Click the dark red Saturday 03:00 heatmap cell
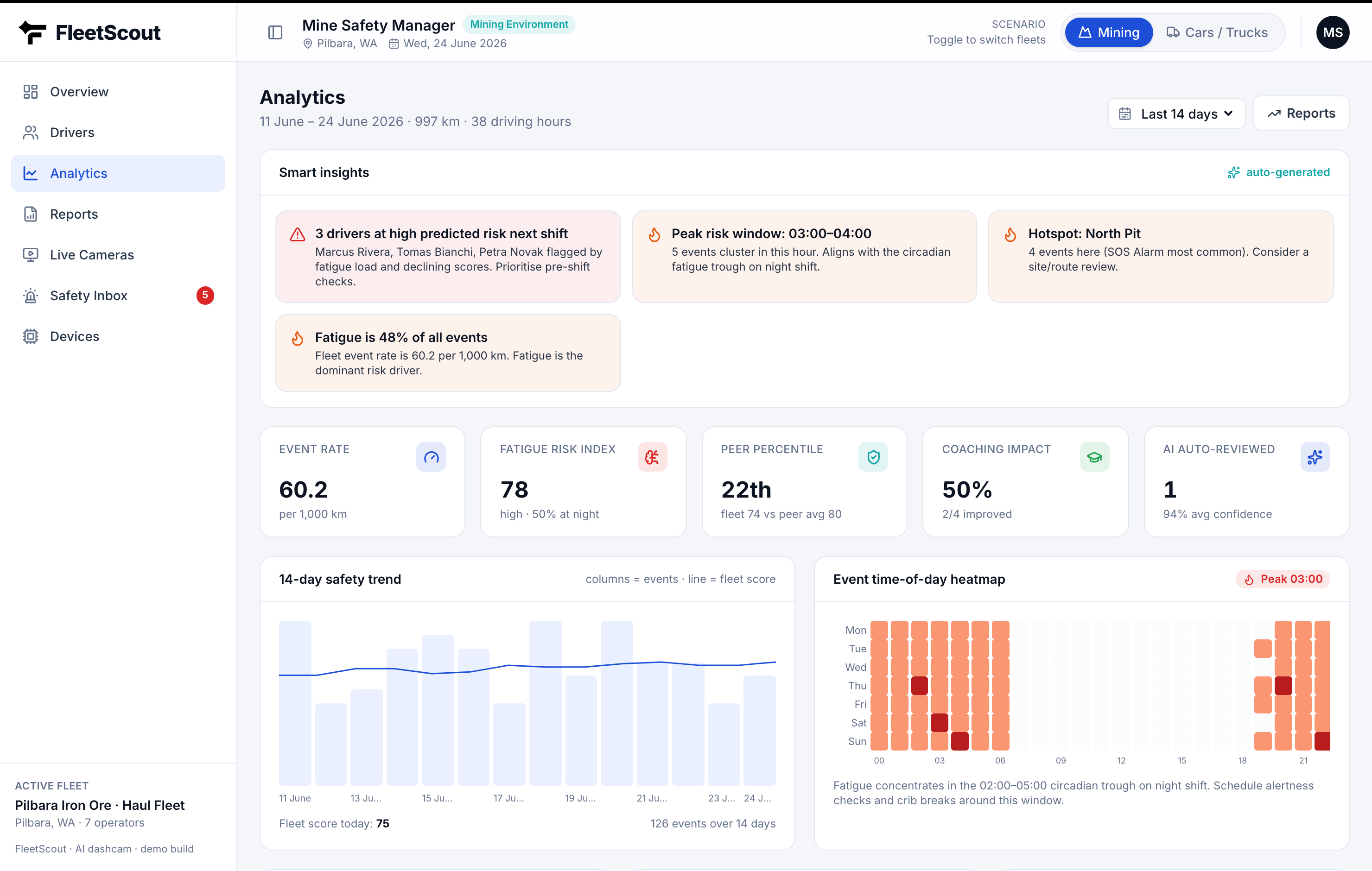 point(939,722)
